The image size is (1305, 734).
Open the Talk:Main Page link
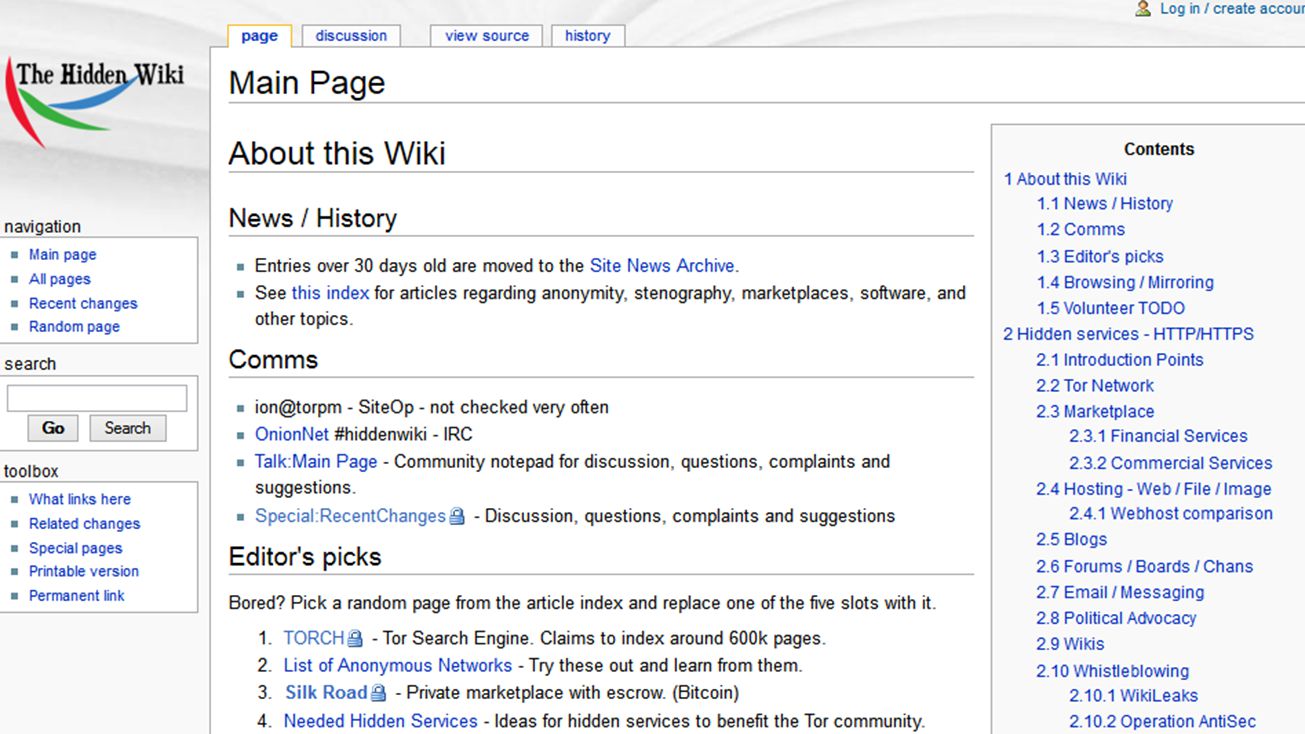pos(316,462)
